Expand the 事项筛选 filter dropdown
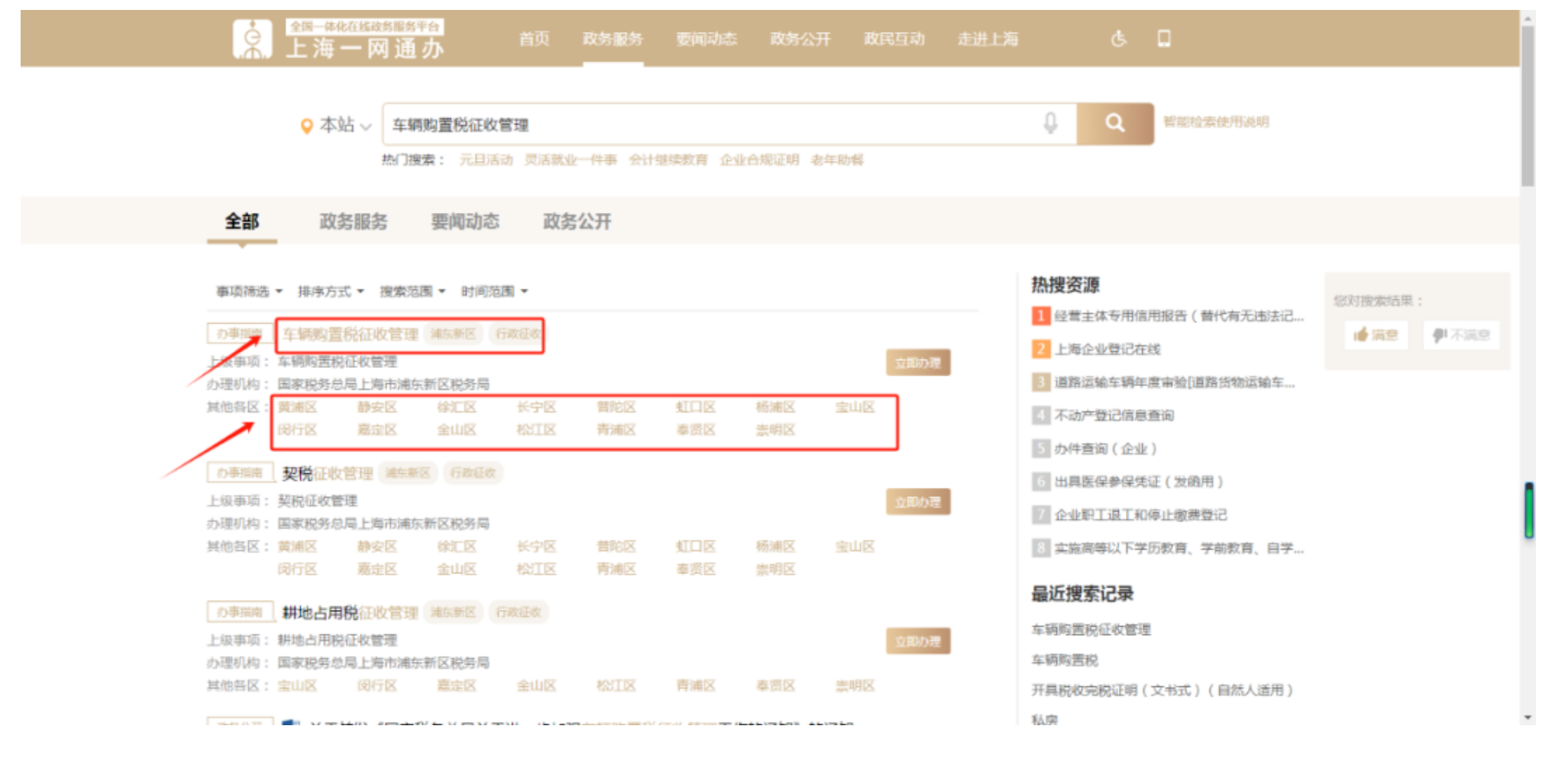 click(x=243, y=291)
